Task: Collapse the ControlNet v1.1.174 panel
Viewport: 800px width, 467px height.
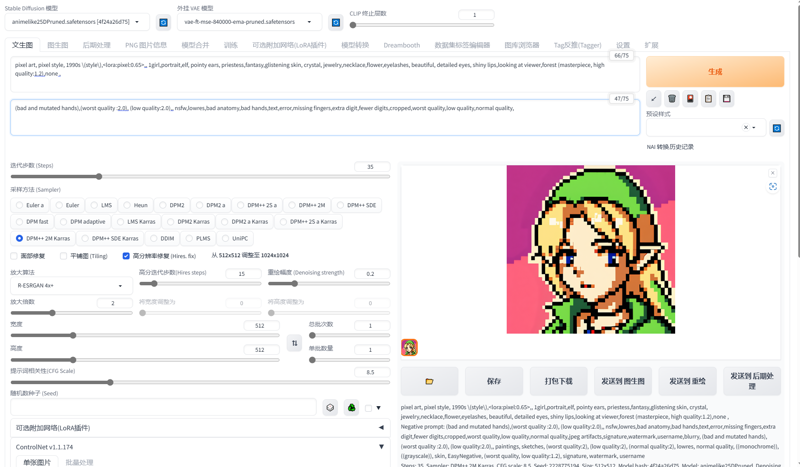Action: tap(199, 447)
